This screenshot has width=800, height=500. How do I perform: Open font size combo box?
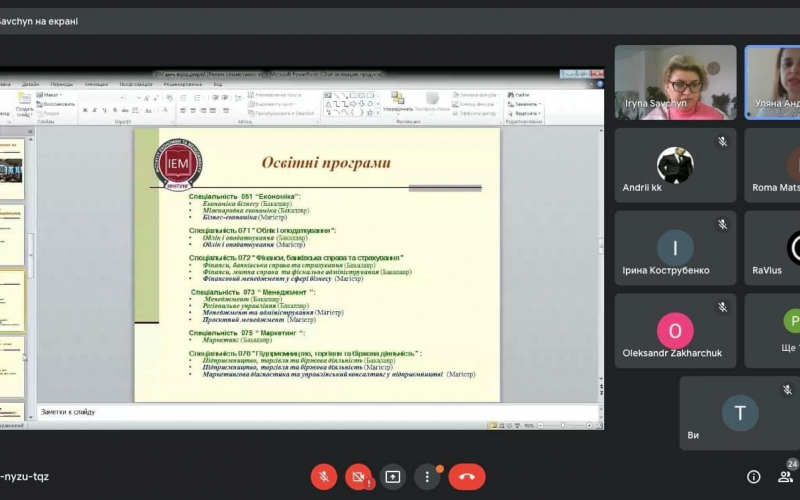(134, 97)
